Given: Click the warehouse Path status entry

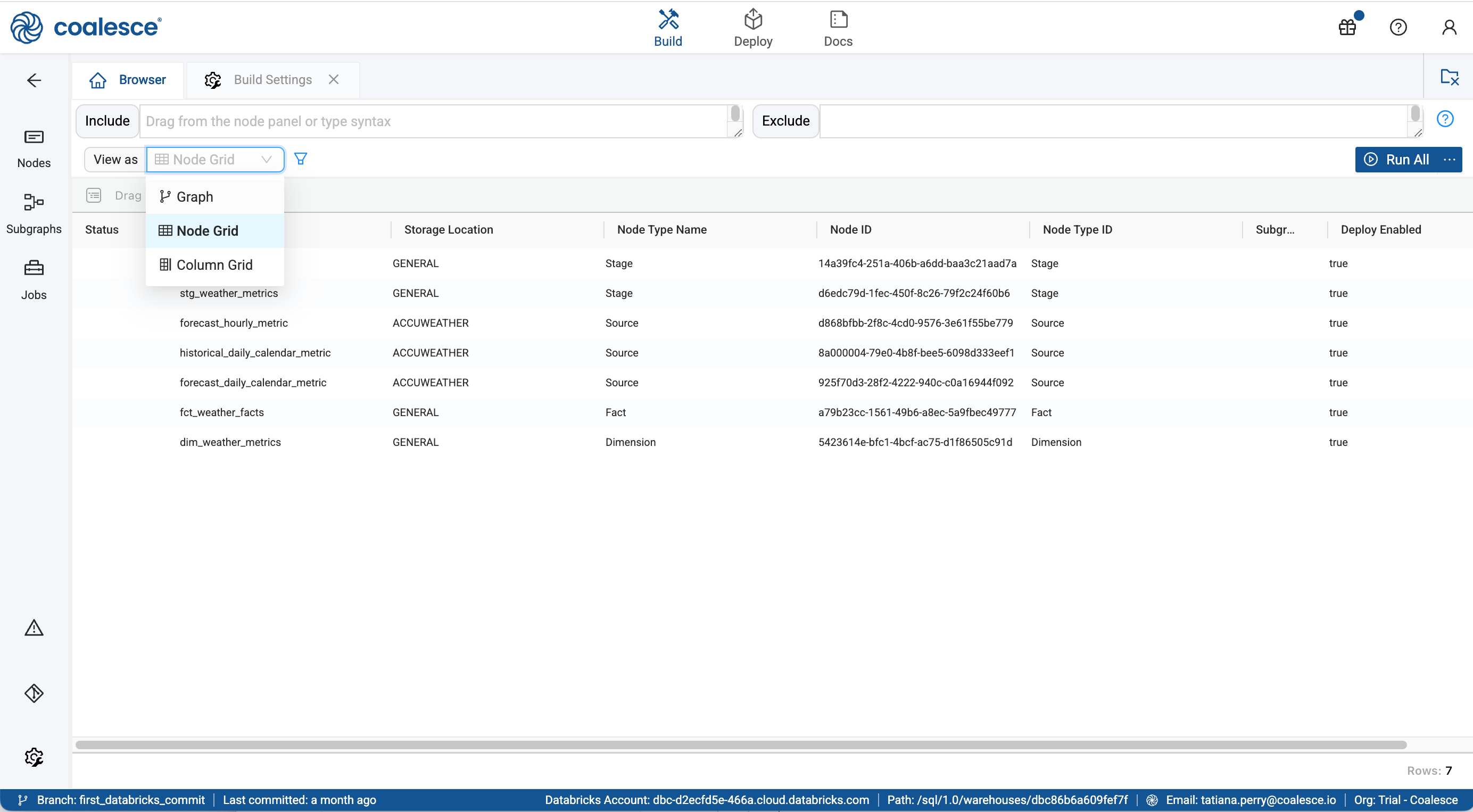Looking at the screenshot, I should click(x=1007, y=800).
